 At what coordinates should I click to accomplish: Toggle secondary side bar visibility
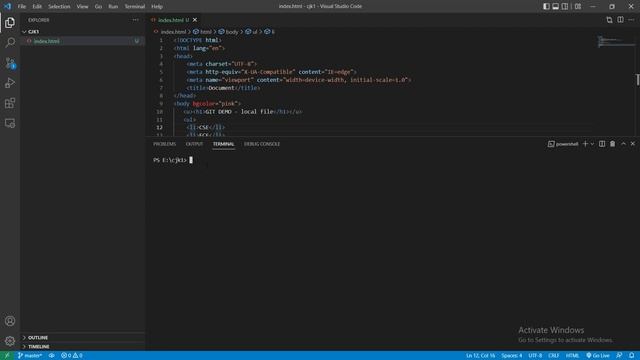(565, 6)
